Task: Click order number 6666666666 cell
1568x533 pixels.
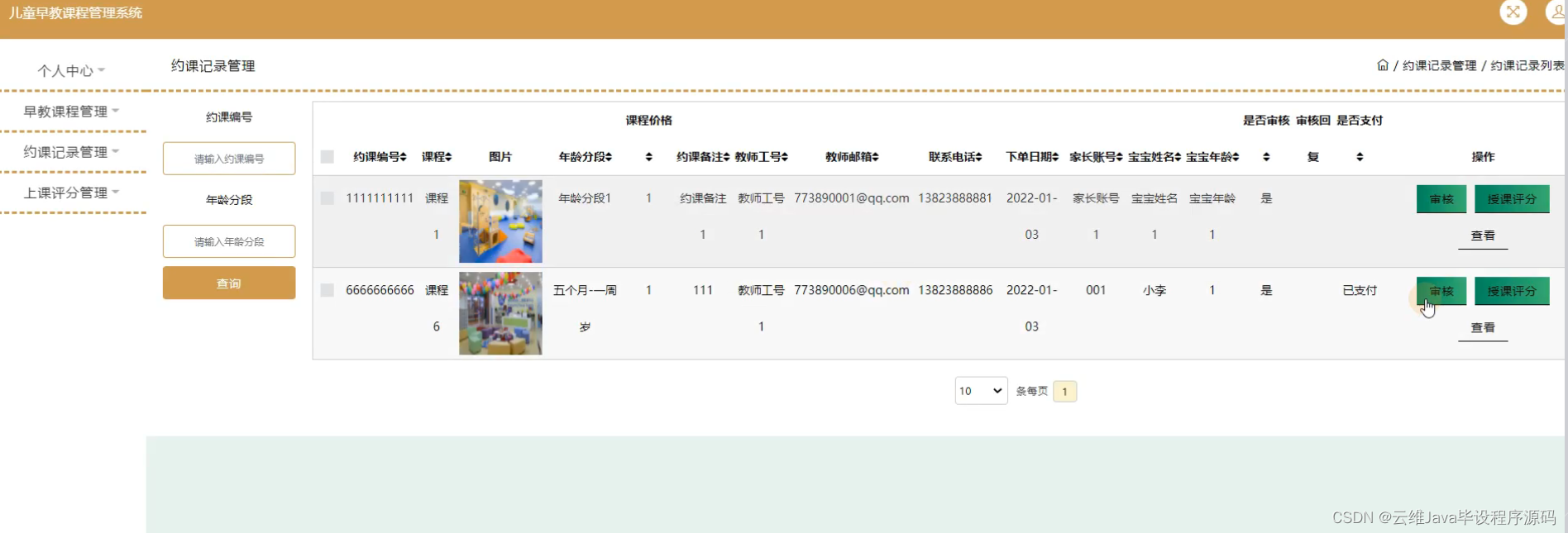Action: pyautogui.click(x=380, y=290)
